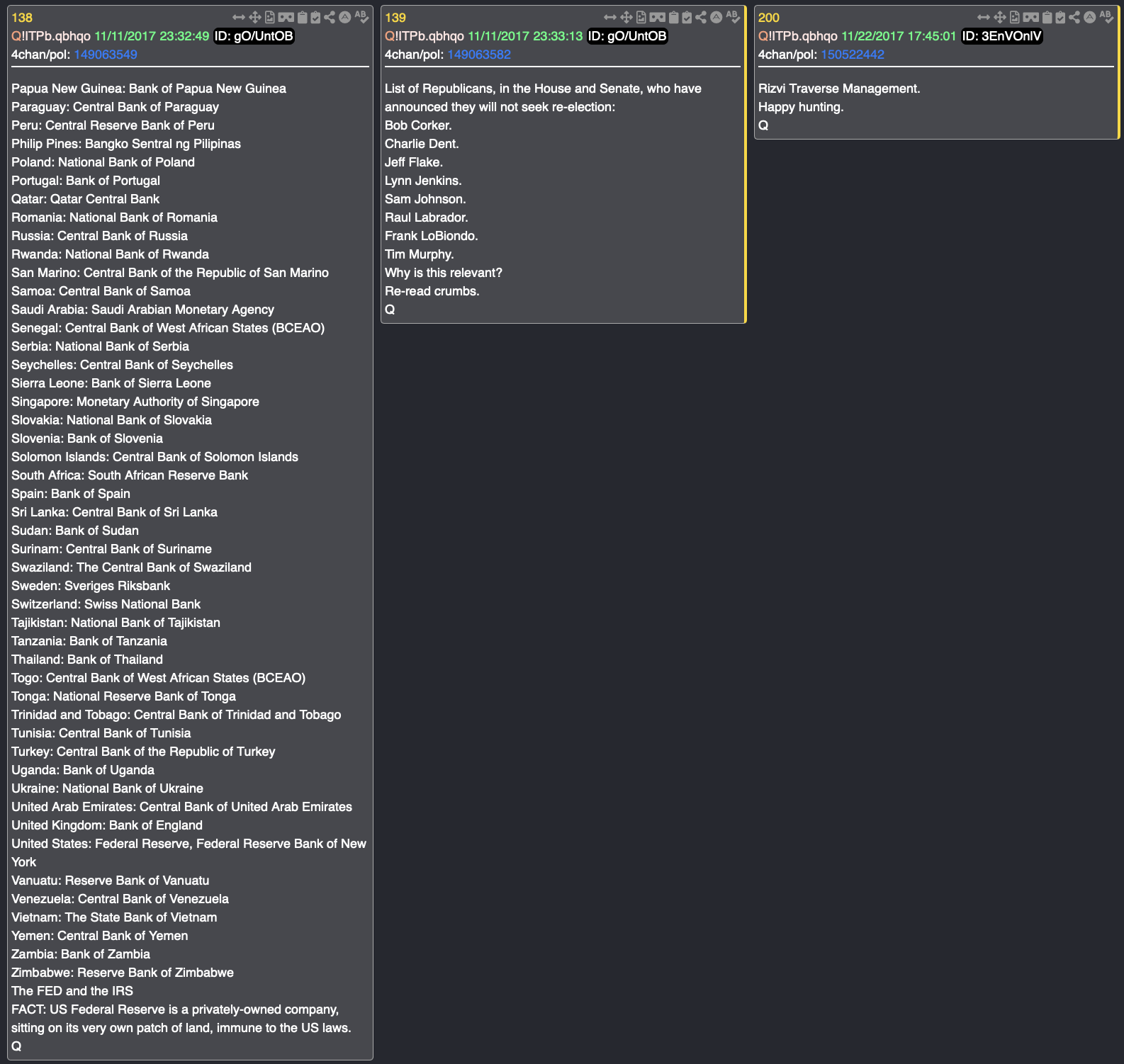The width and height of the screenshot is (1124, 1064).
Task: Click post number 138
Action: click(x=22, y=18)
